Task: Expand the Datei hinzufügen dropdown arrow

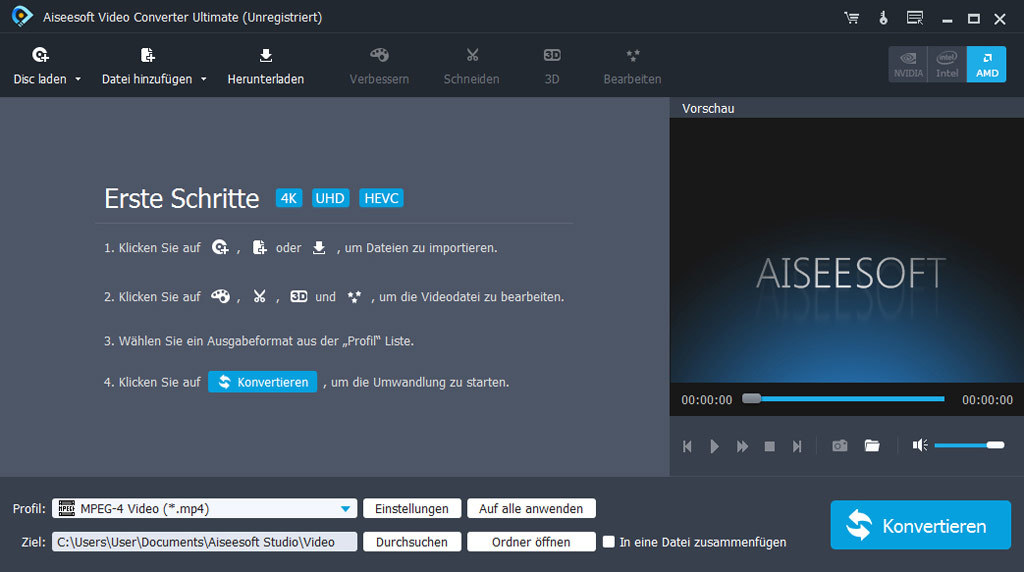Action: pyautogui.click(x=204, y=79)
